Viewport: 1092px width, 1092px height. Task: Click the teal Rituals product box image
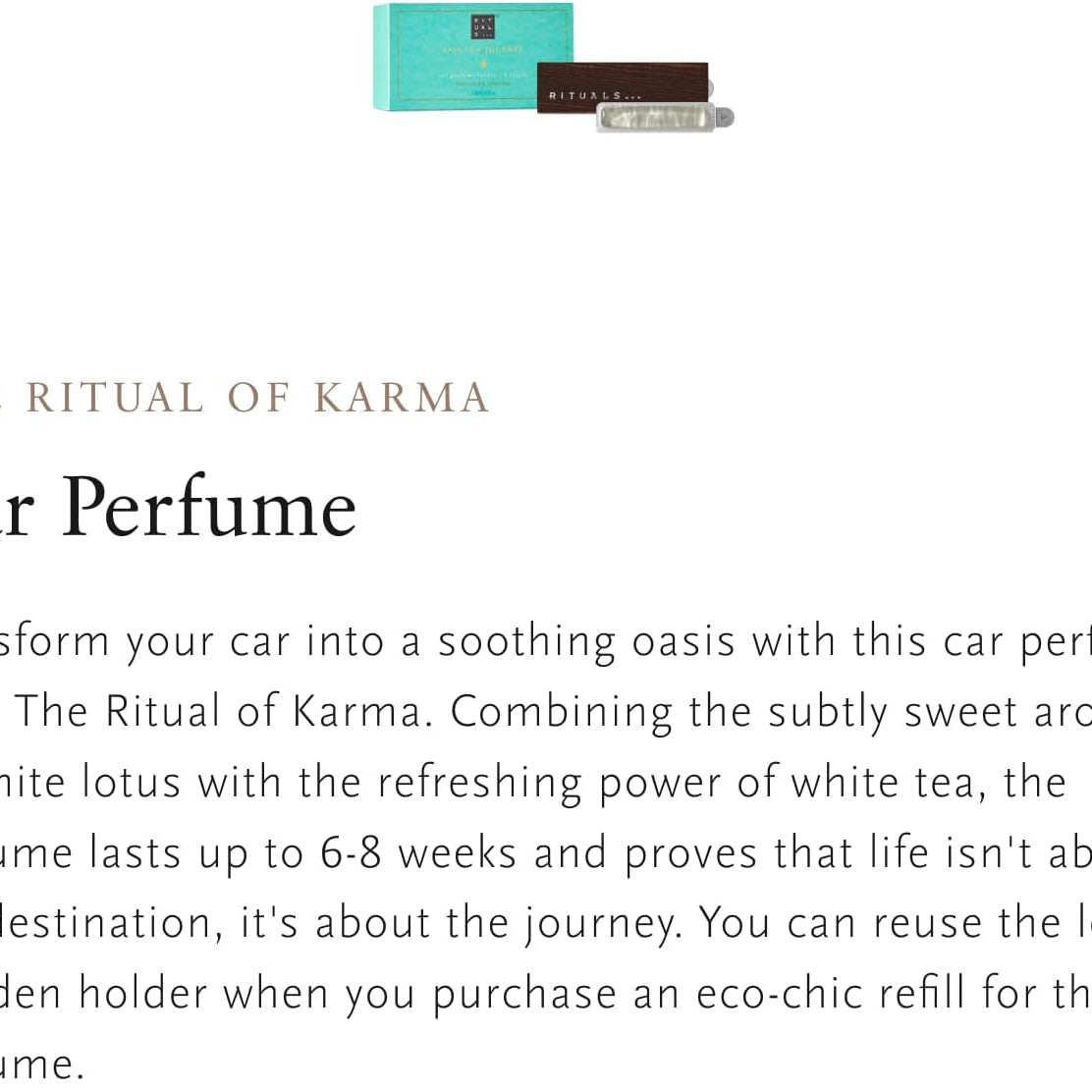click(462, 57)
